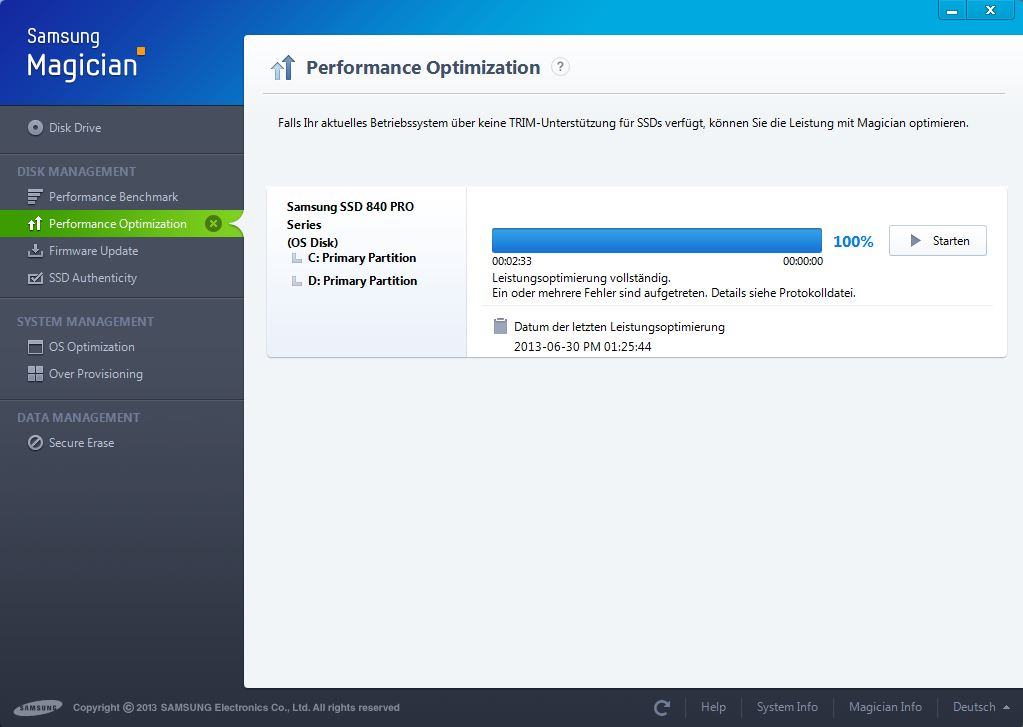Click the Performance Benchmark bars icon

[x=35, y=196]
